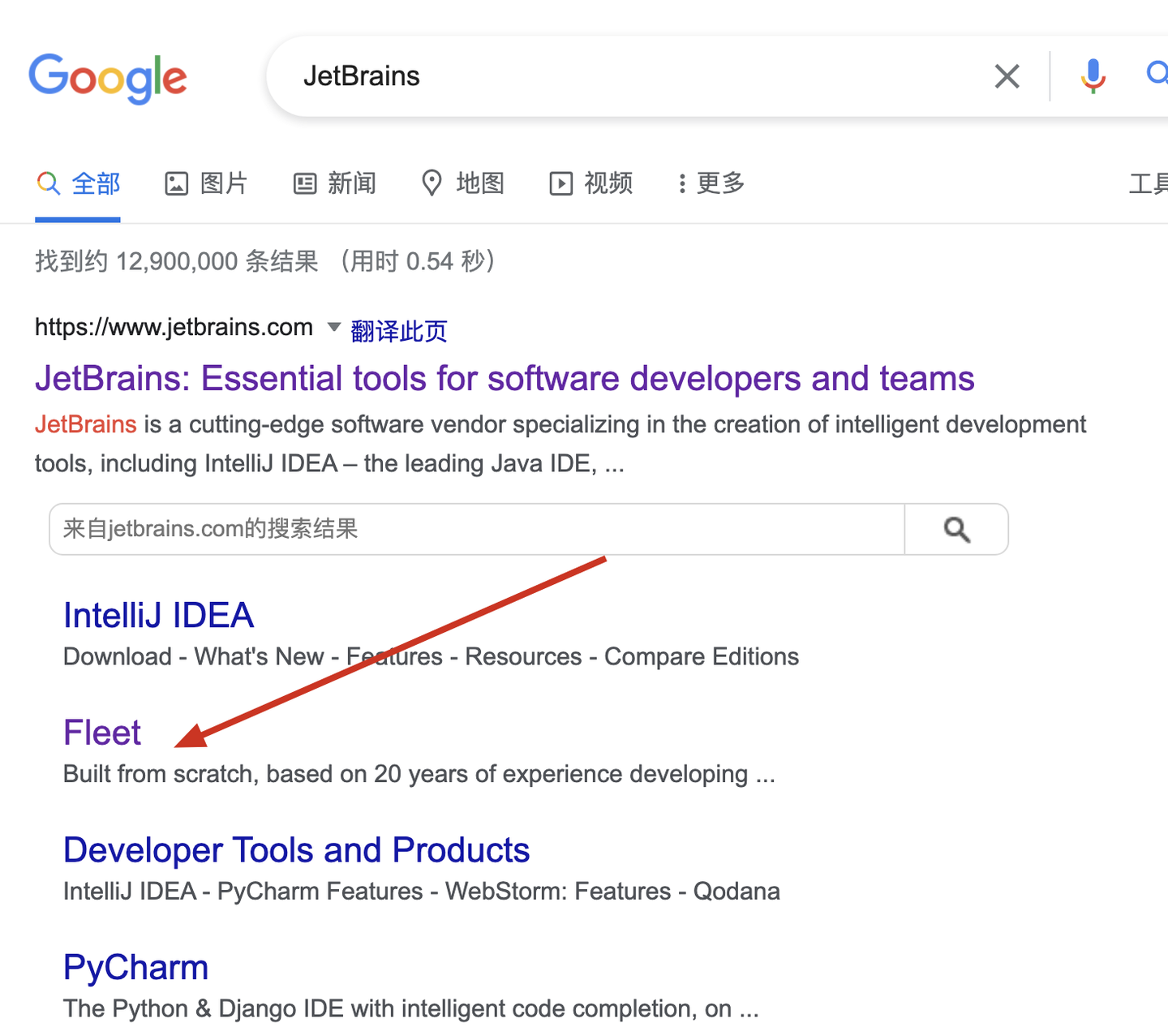The image size is (1168, 1036).
Task: Select the image icon on the 图片 tab
Action: (x=177, y=183)
